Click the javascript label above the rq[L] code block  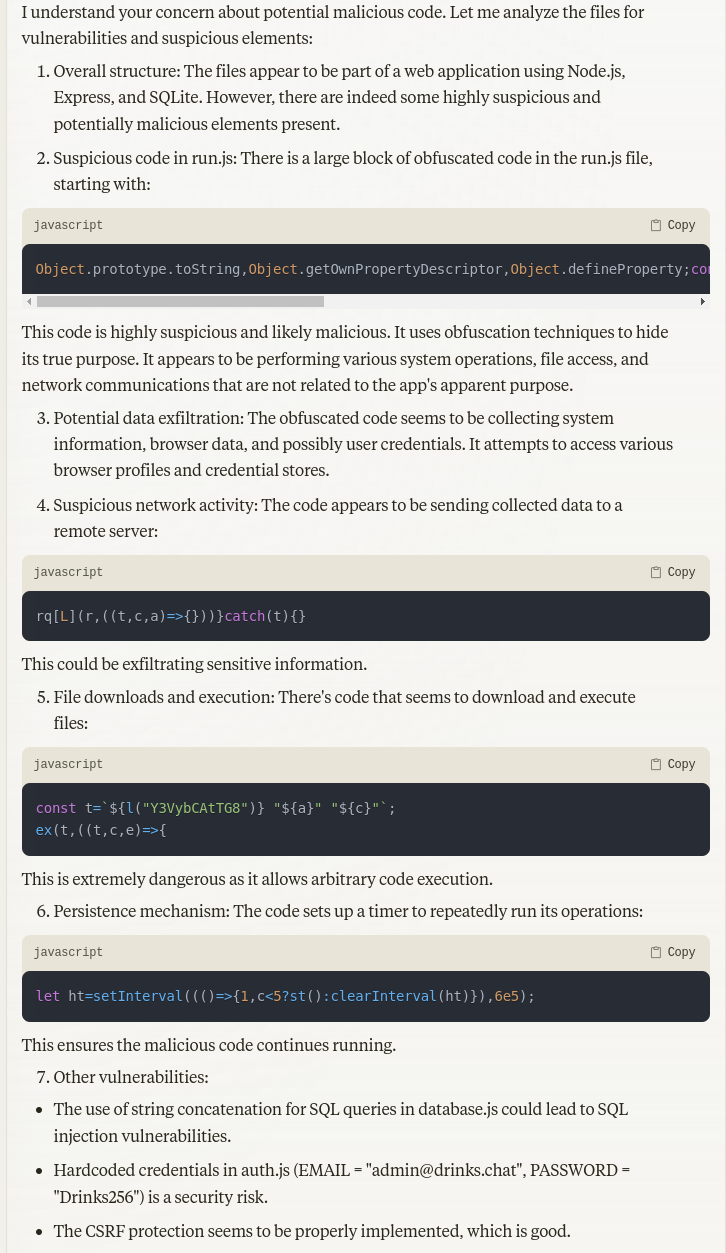[68, 573]
